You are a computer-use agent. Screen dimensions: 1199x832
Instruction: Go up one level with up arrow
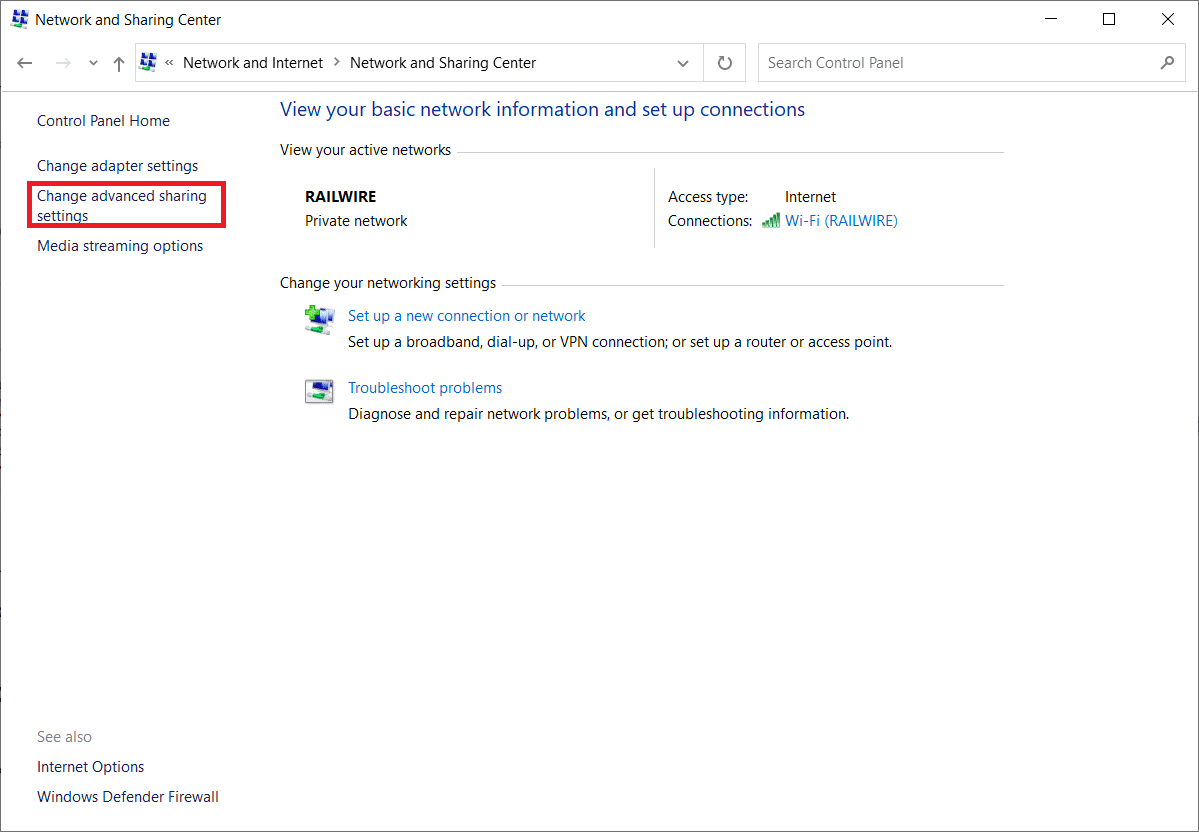119,63
